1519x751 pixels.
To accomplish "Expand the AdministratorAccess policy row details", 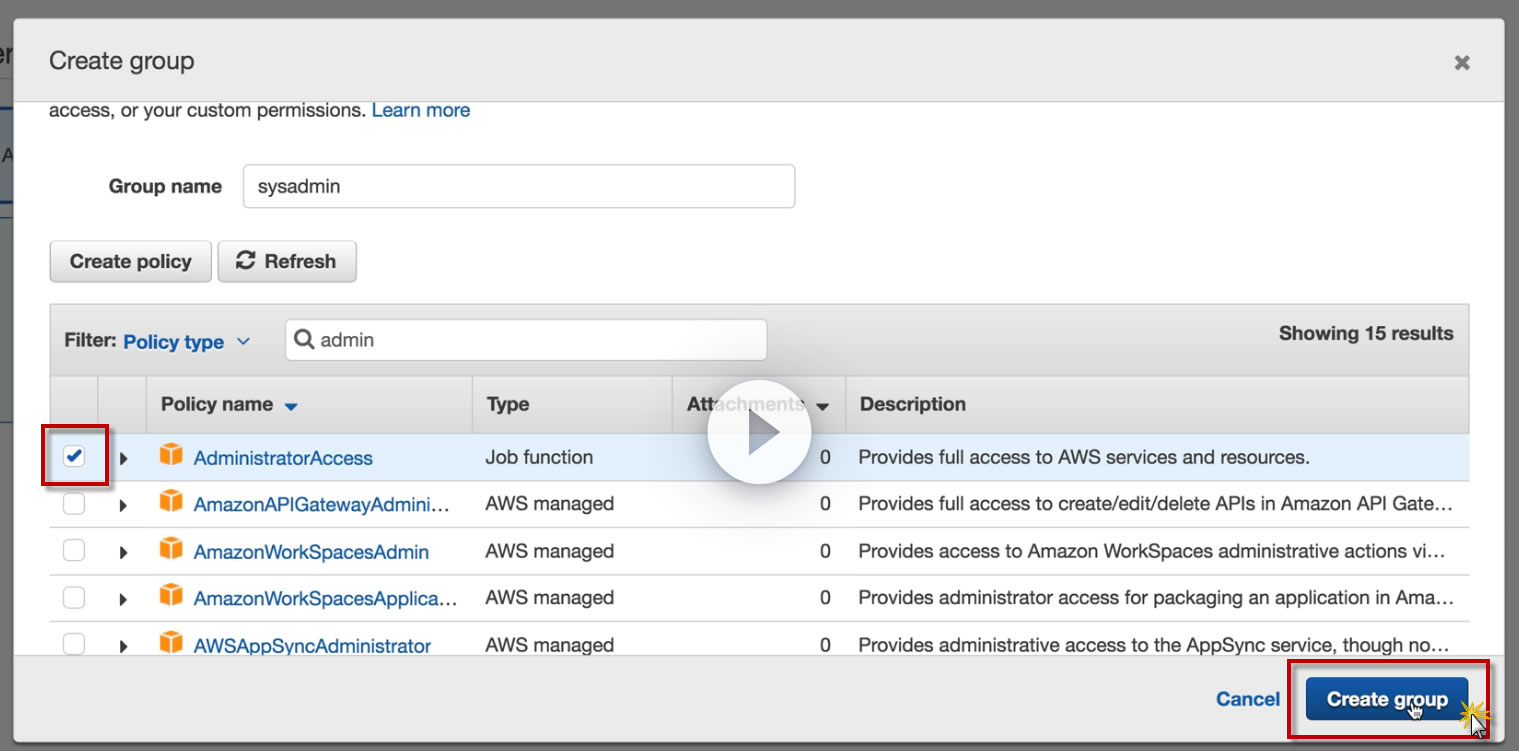I will (x=124, y=458).
